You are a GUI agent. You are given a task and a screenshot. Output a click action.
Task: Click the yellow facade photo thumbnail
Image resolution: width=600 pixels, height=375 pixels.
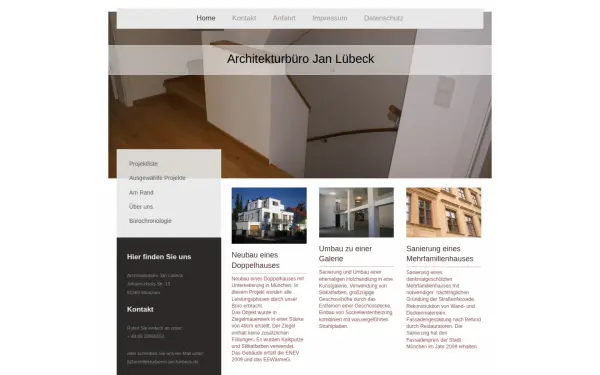tap(443, 212)
